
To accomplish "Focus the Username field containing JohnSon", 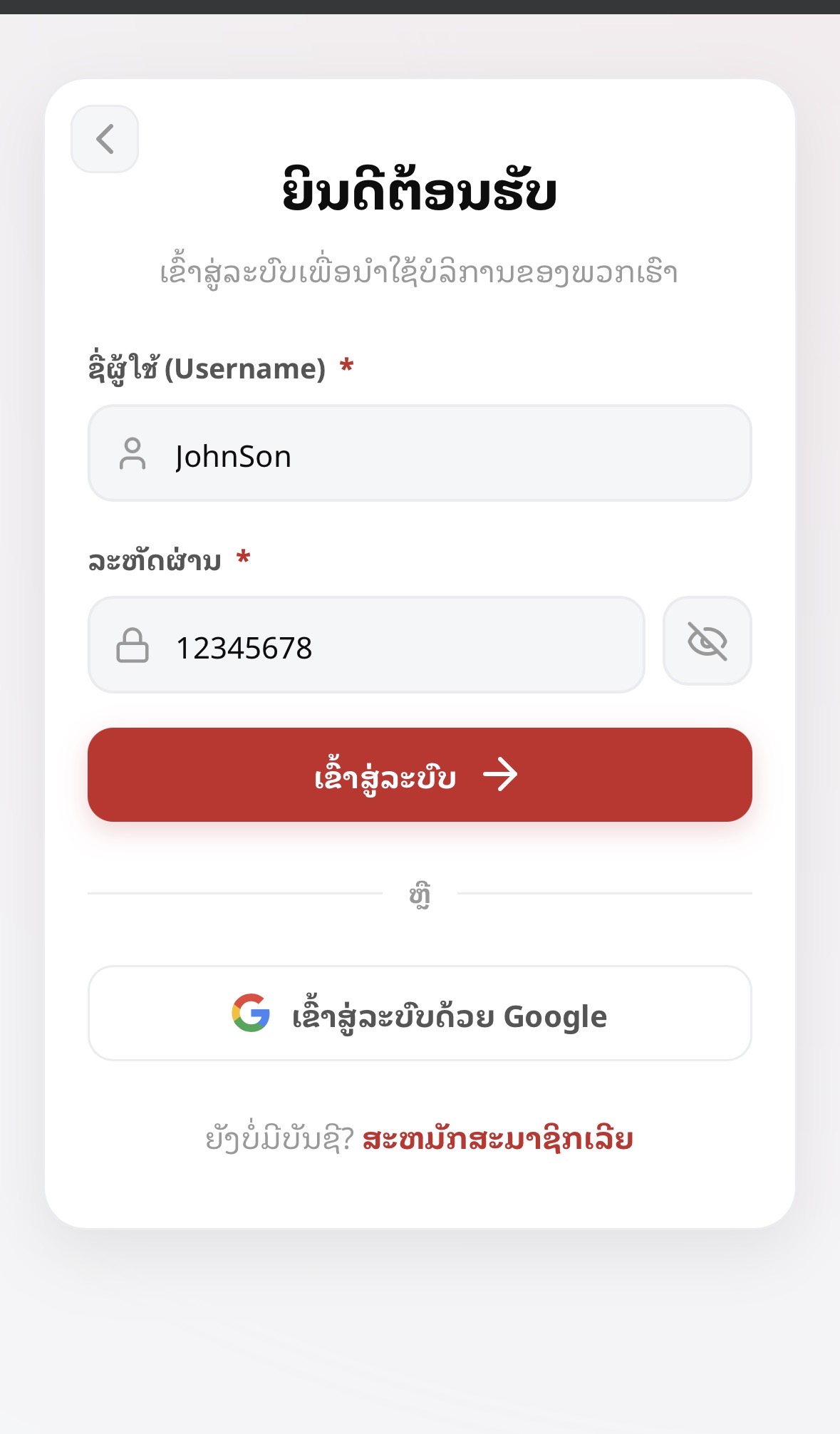I will click(x=456, y=454).
